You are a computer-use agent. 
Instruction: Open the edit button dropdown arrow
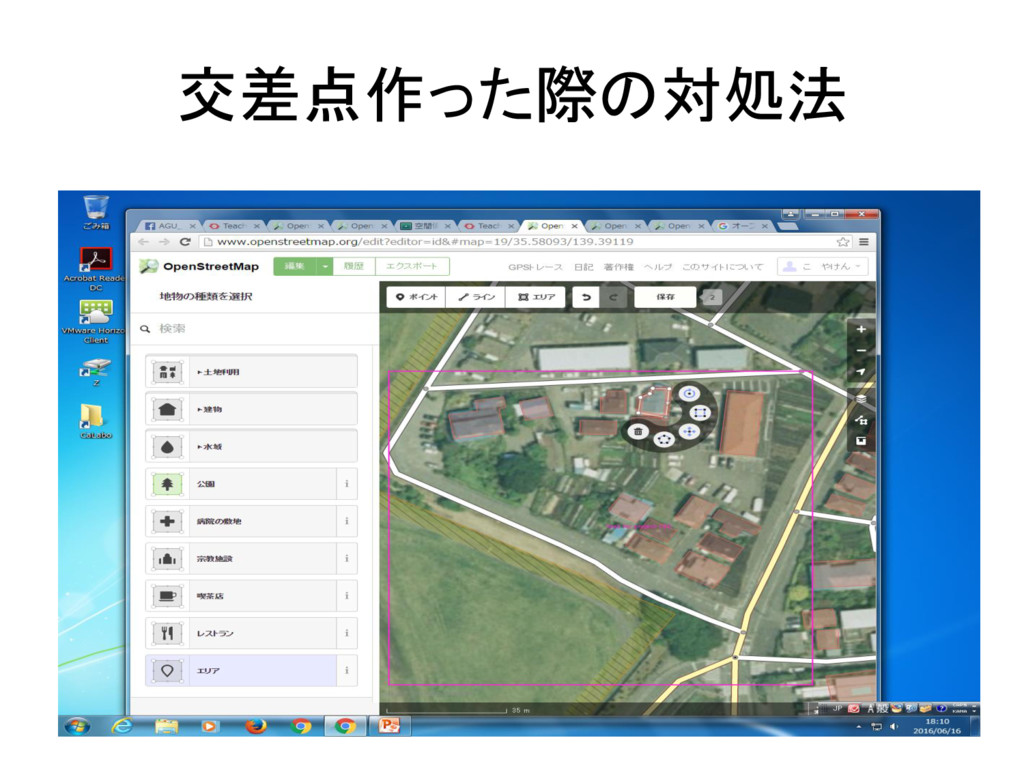point(325,266)
